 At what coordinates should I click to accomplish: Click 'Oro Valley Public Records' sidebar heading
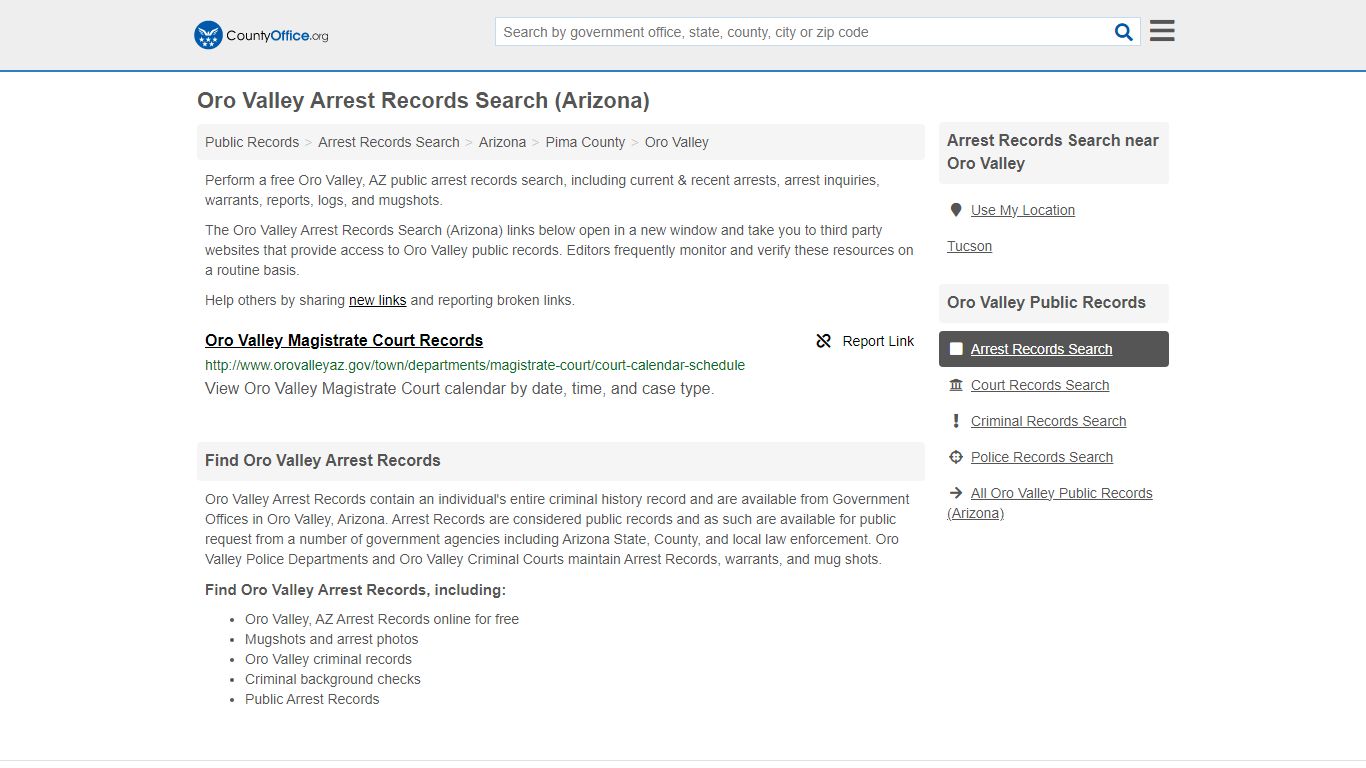point(1046,302)
